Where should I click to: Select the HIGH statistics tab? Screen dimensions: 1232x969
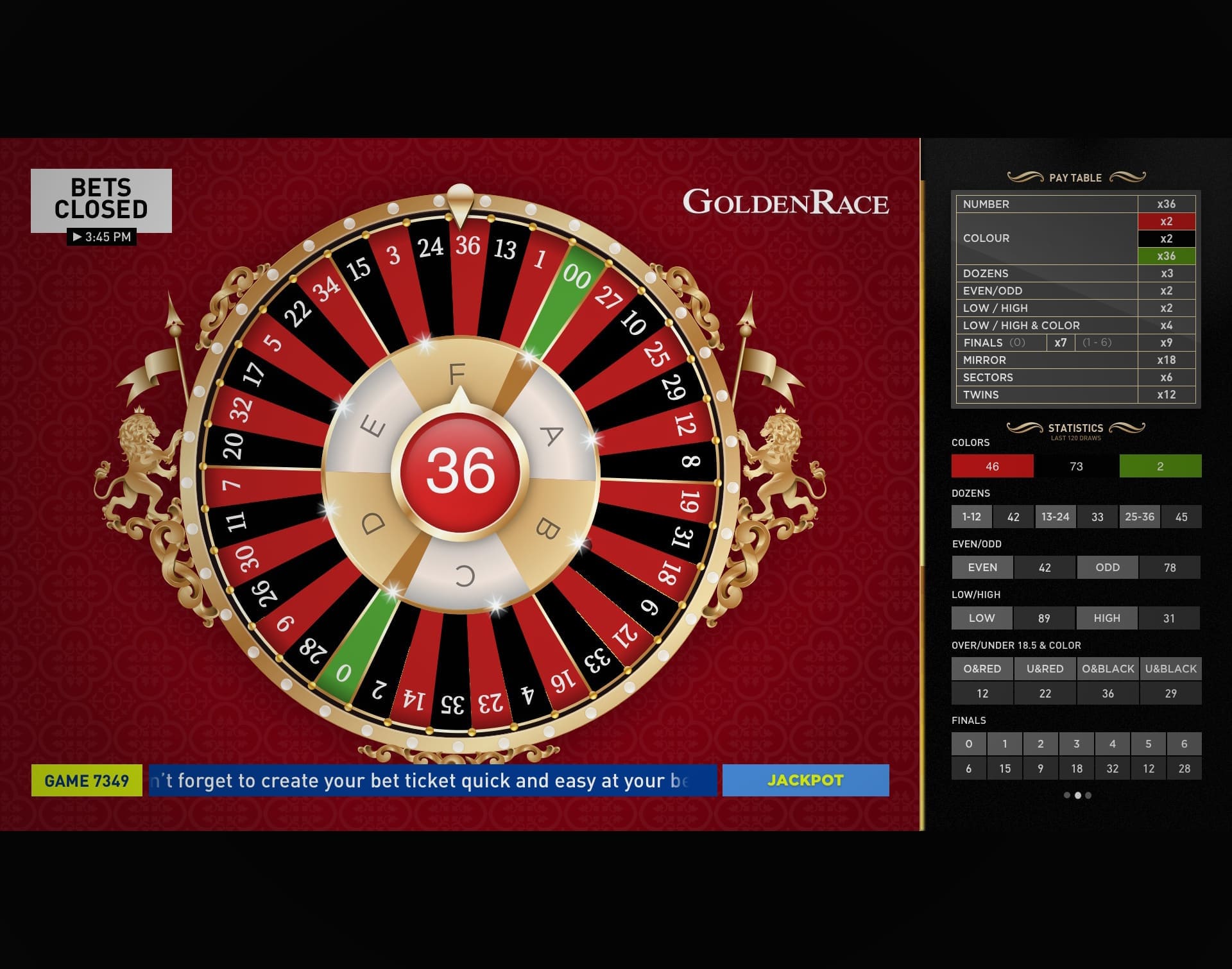[x=1107, y=618]
